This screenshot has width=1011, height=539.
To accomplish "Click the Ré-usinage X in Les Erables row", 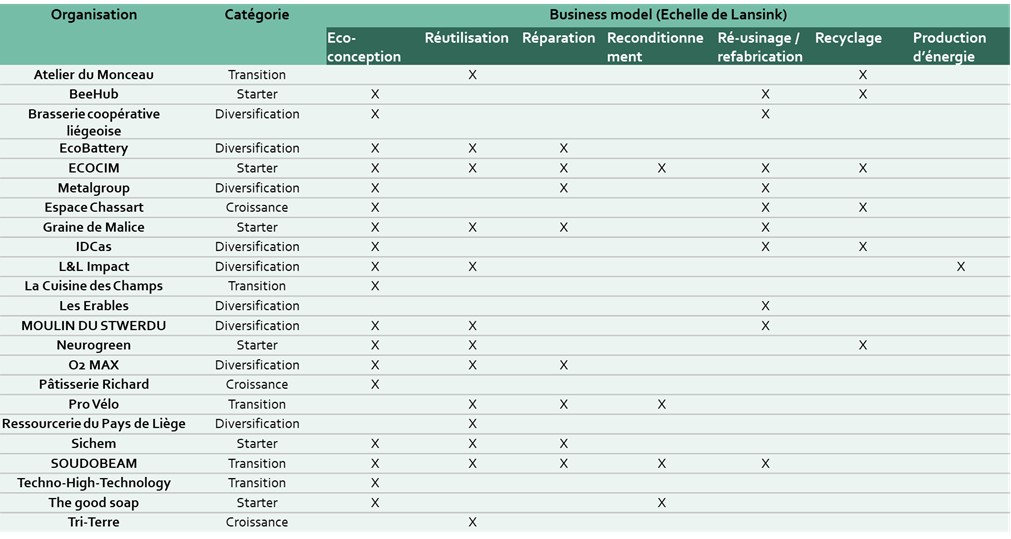I will pyautogui.click(x=765, y=306).
